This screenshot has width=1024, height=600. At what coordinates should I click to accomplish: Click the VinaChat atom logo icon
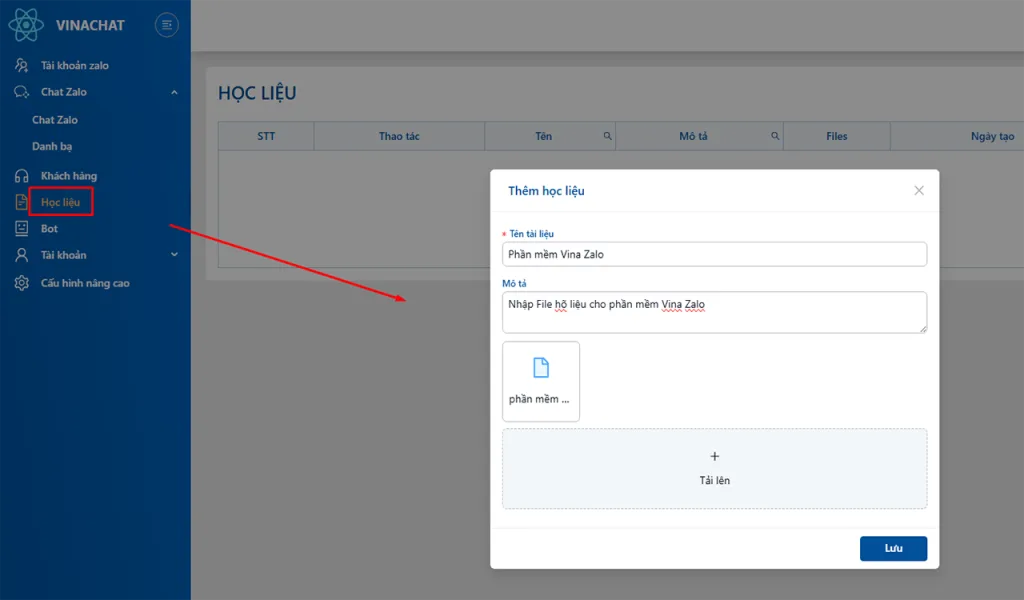[26, 24]
